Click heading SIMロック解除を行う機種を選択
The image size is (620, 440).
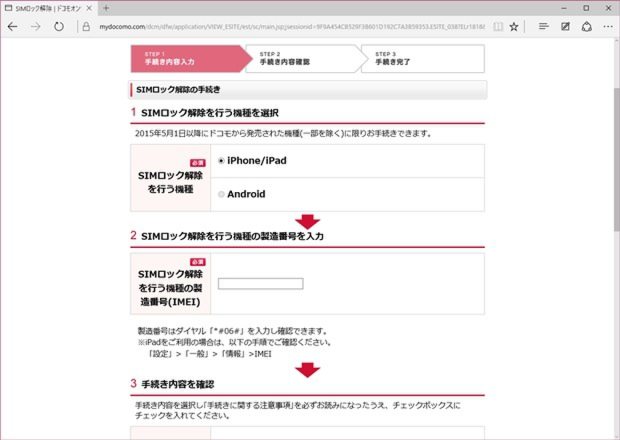pos(210,113)
